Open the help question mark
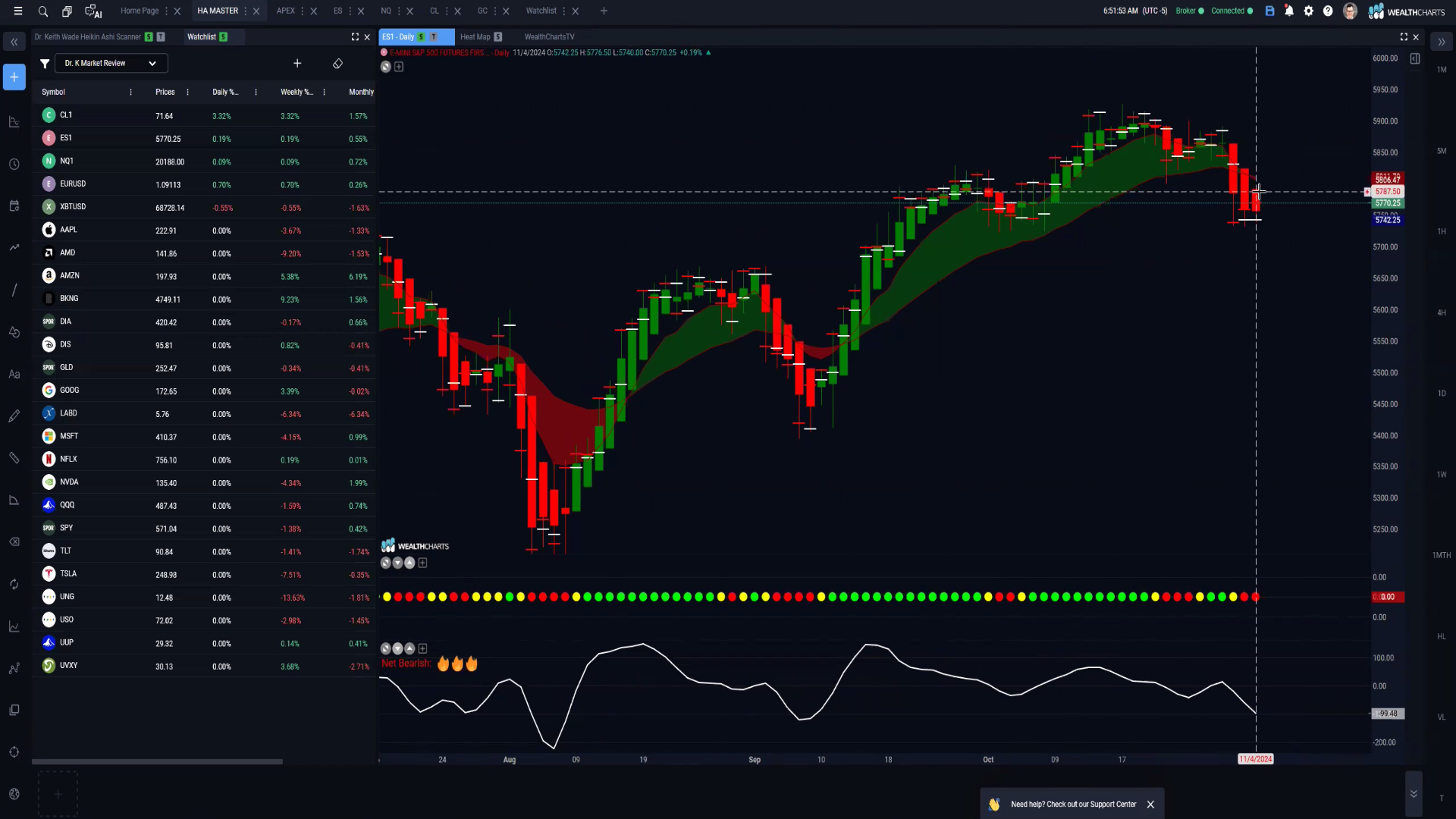The image size is (1456, 819). [x=1328, y=11]
